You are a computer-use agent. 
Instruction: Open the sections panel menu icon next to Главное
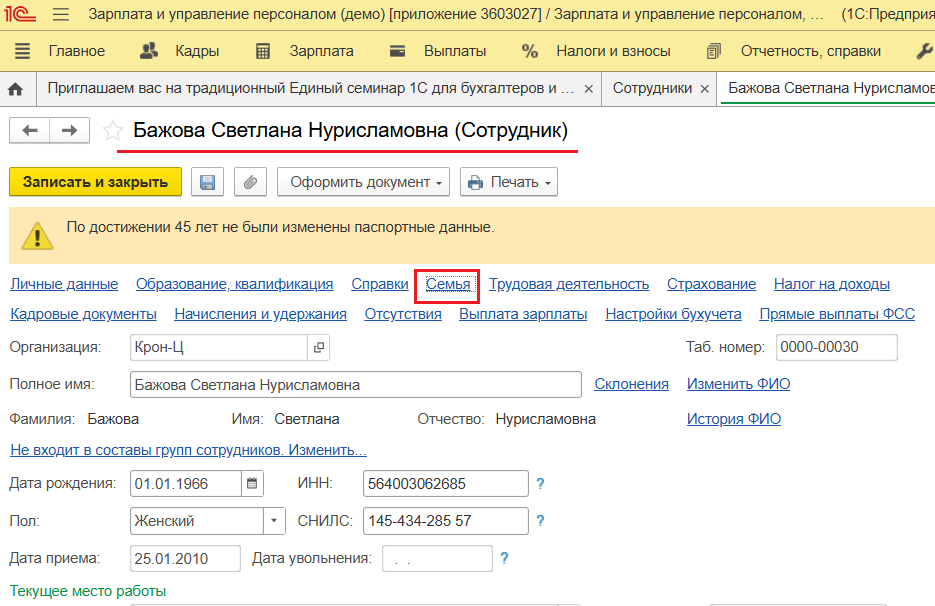tap(22, 51)
